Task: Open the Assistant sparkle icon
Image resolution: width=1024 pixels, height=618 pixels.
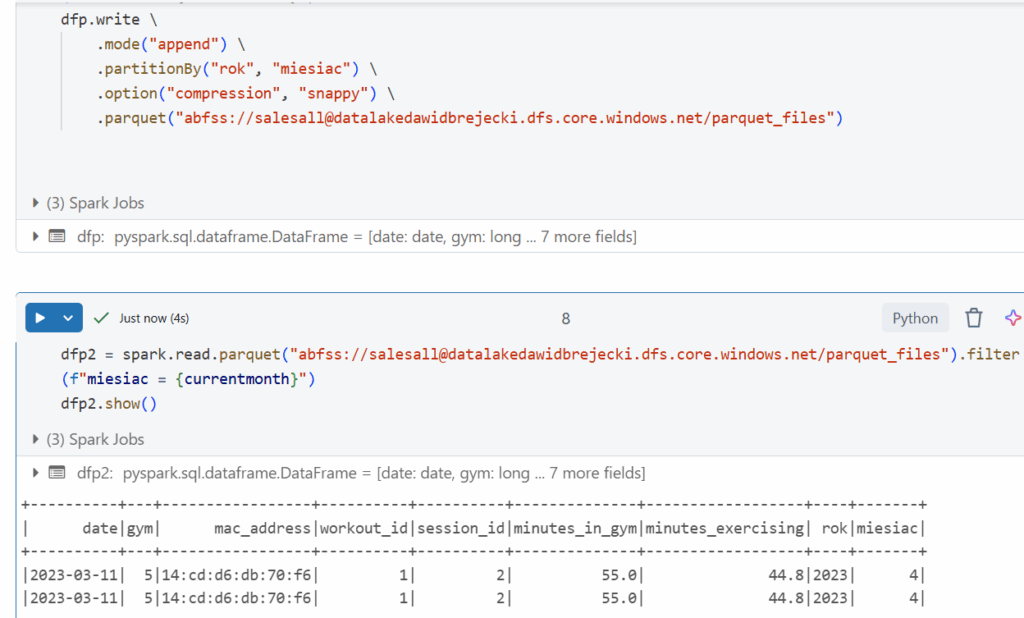Action: click(x=1012, y=318)
